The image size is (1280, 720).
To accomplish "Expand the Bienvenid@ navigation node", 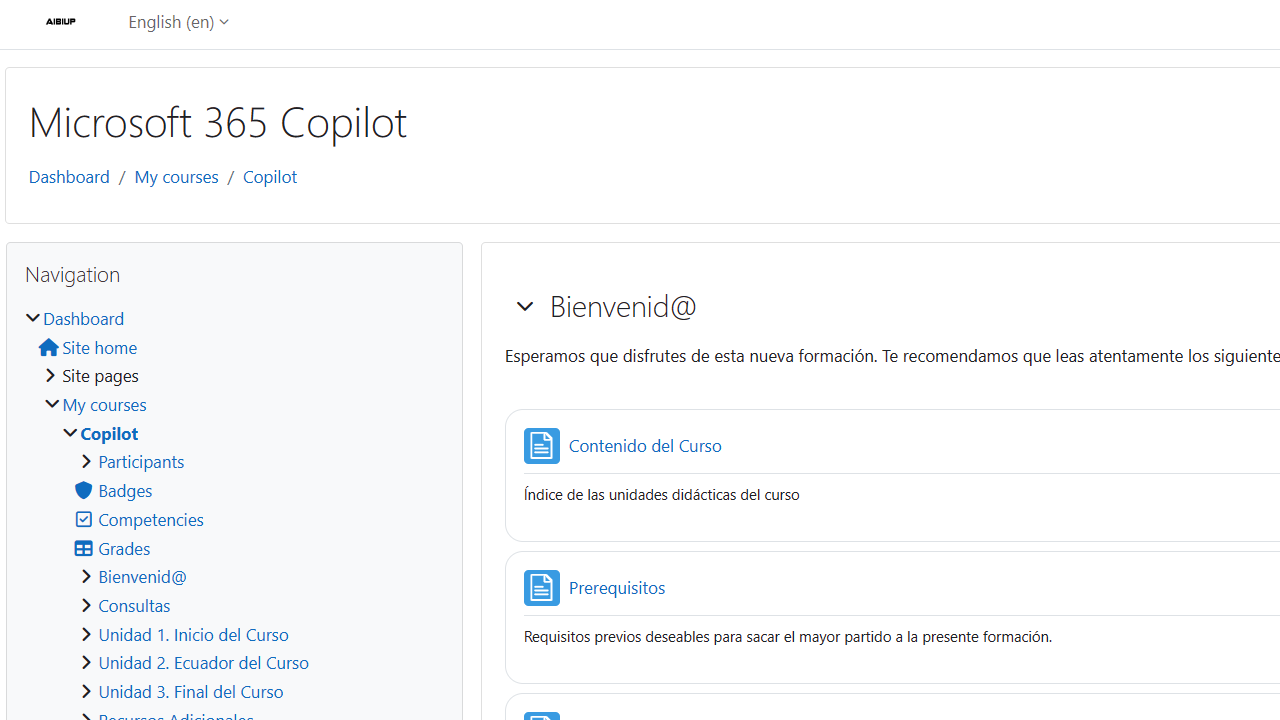I will pyautogui.click(x=86, y=576).
